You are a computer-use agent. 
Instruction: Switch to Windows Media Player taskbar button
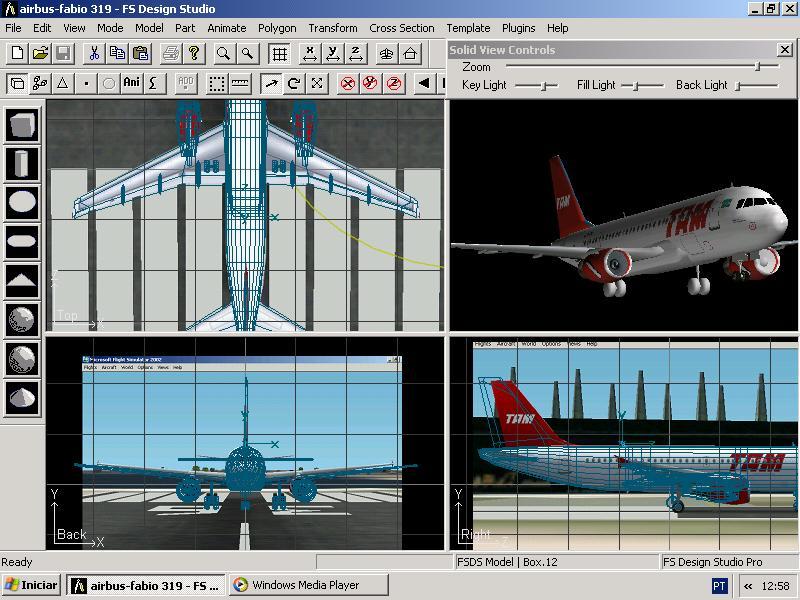coord(309,585)
